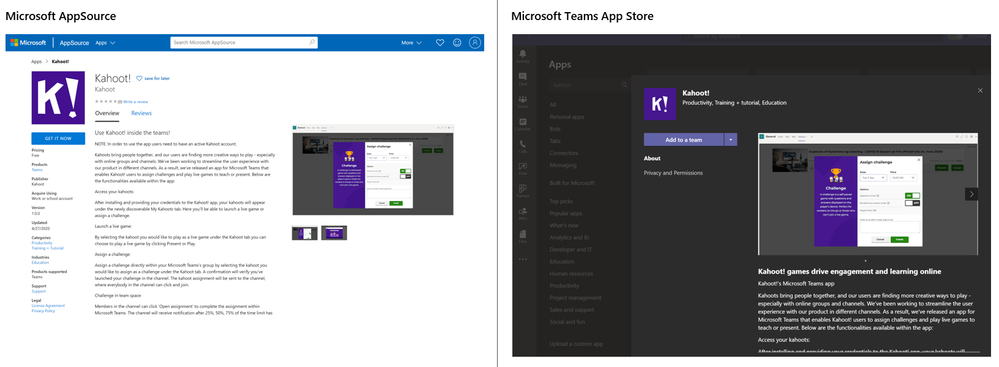Select About in Teams Kahoot dialog
The width and height of the screenshot is (999, 367).
(x=652, y=159)
